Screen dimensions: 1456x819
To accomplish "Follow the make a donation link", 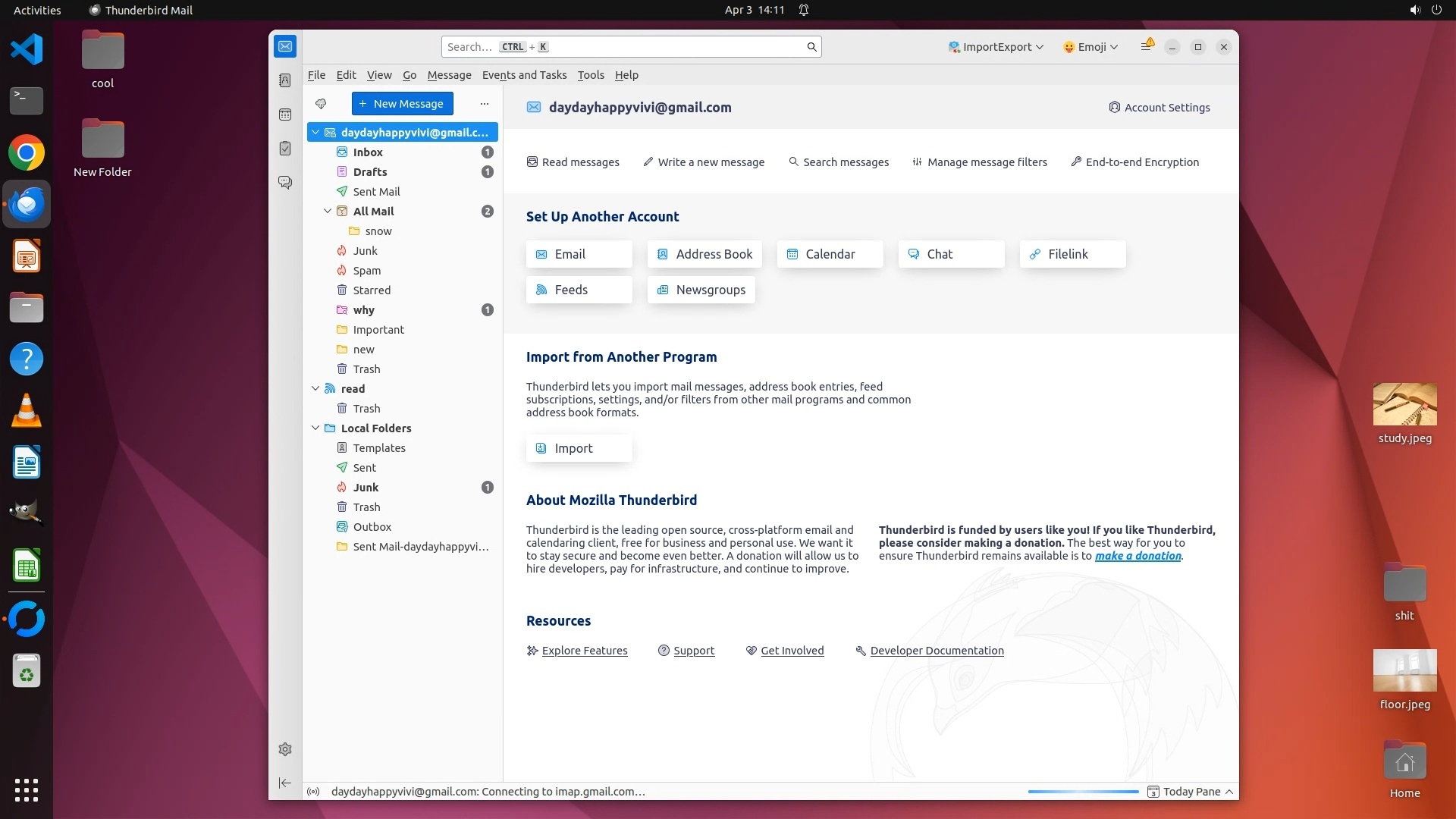I will 1137,556.
